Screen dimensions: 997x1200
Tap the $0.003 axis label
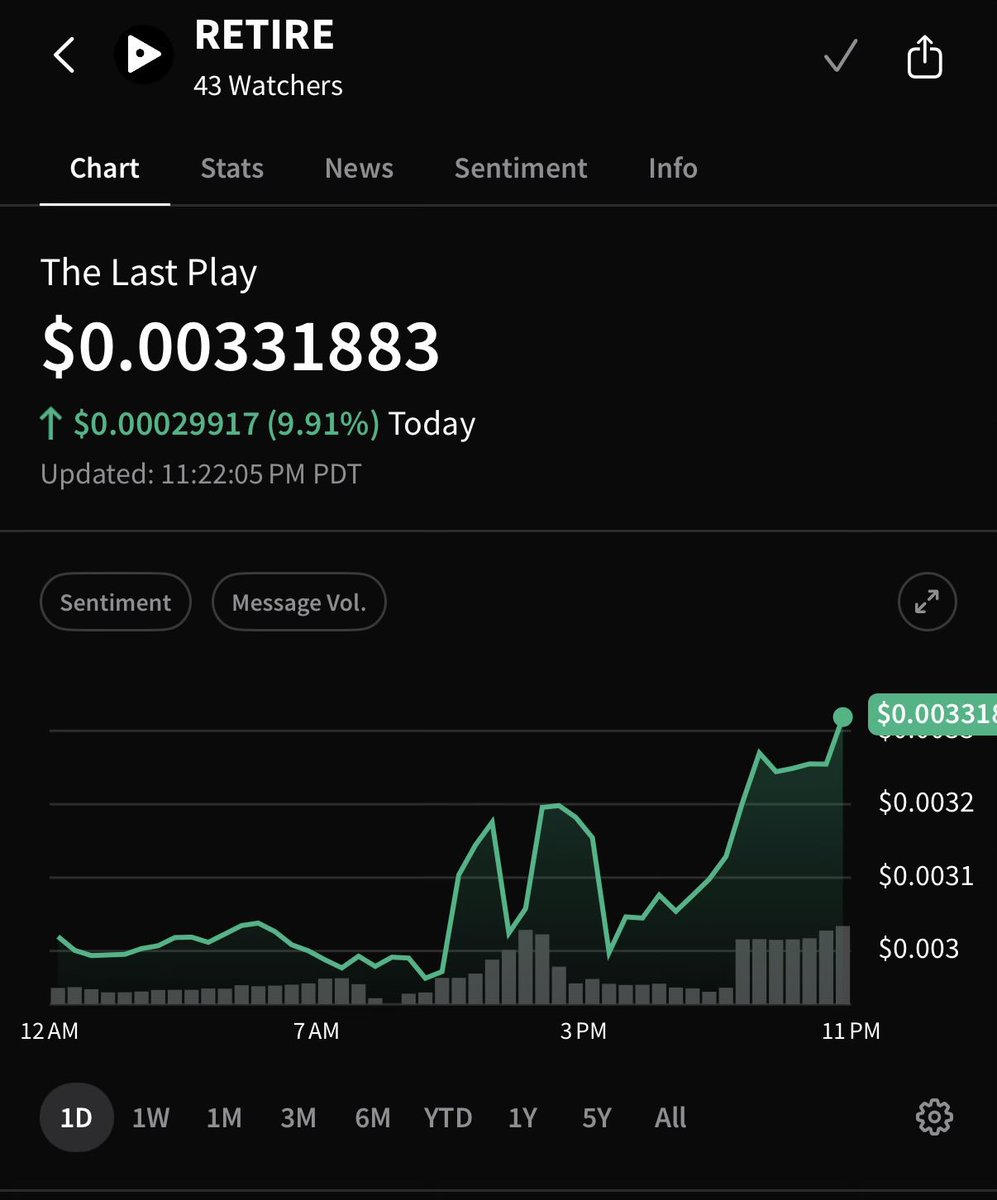919,949
